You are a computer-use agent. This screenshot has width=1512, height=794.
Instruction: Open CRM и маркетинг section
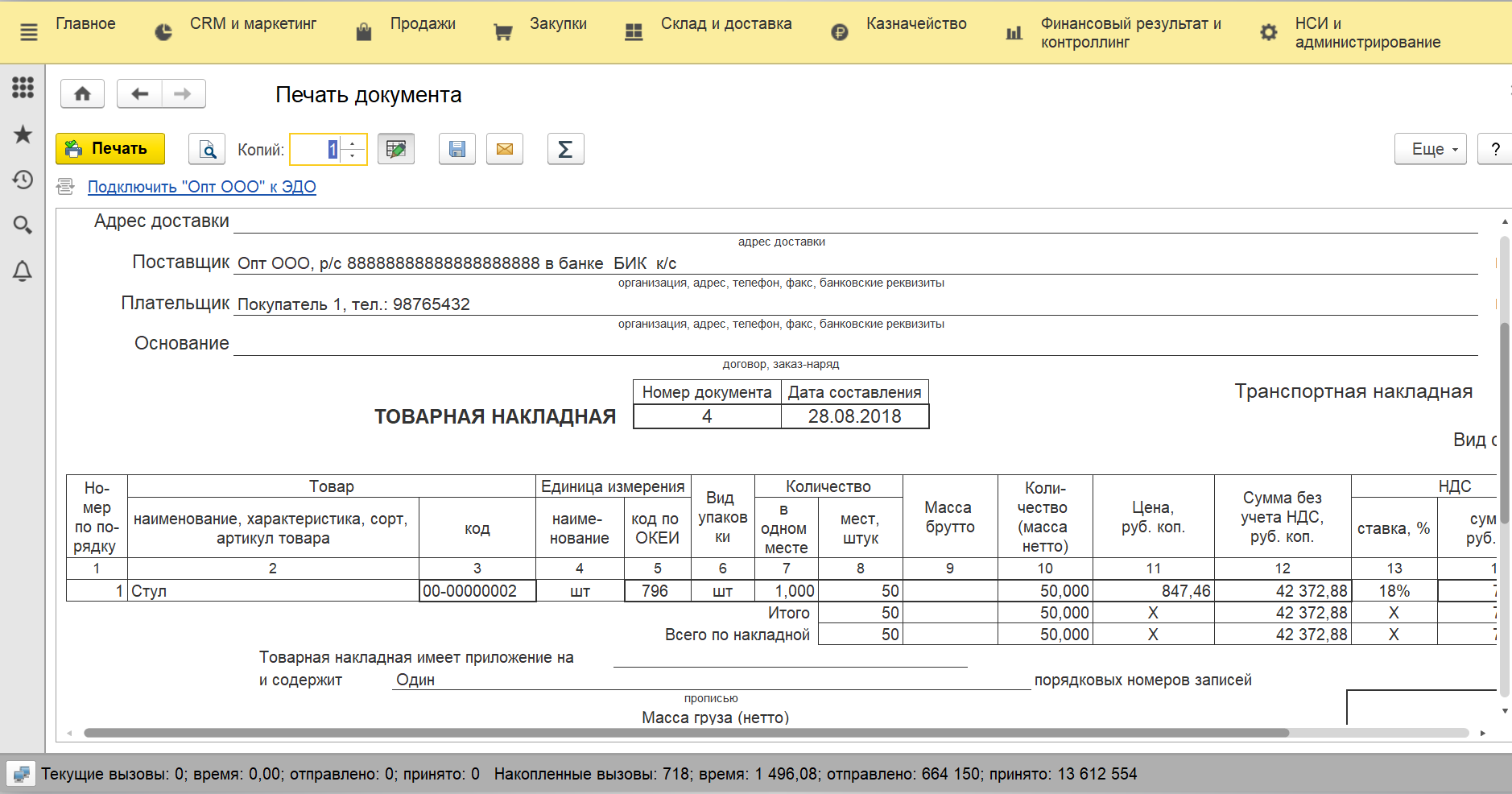tap(253, 23)
